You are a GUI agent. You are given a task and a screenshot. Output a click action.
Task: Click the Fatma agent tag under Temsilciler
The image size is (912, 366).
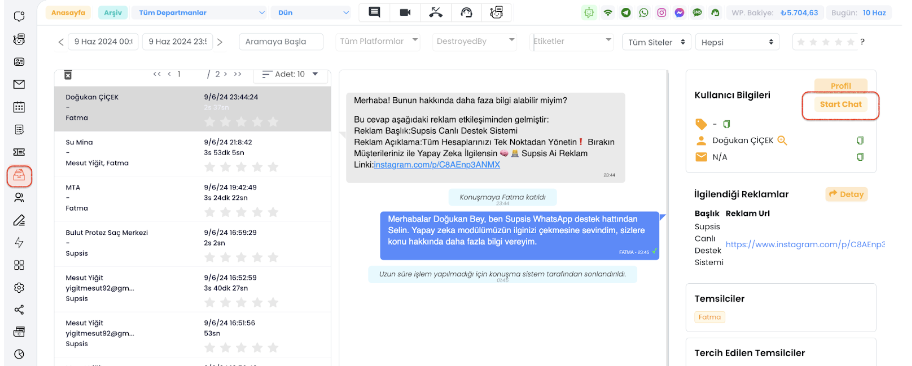710,317
